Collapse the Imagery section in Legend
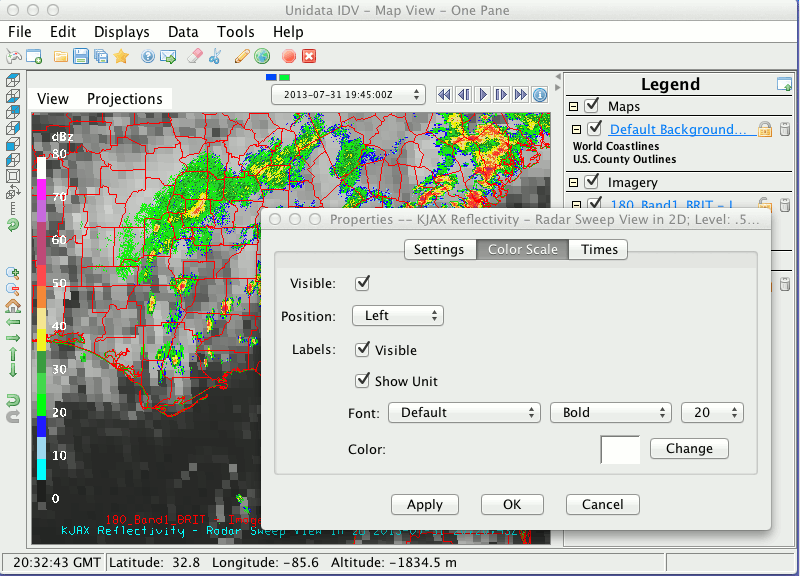Screen dimensions: 800x576 tap(574, 182)
